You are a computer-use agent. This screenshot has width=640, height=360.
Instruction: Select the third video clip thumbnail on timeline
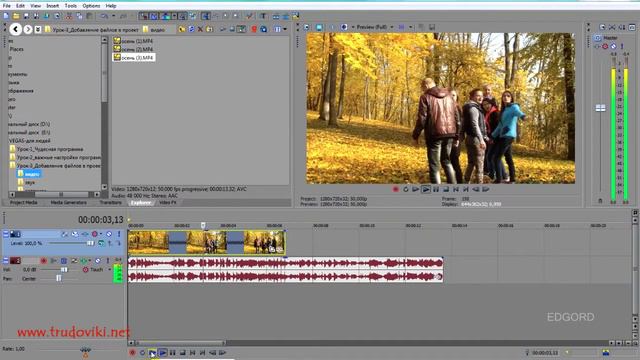click(x=264, y=242)
